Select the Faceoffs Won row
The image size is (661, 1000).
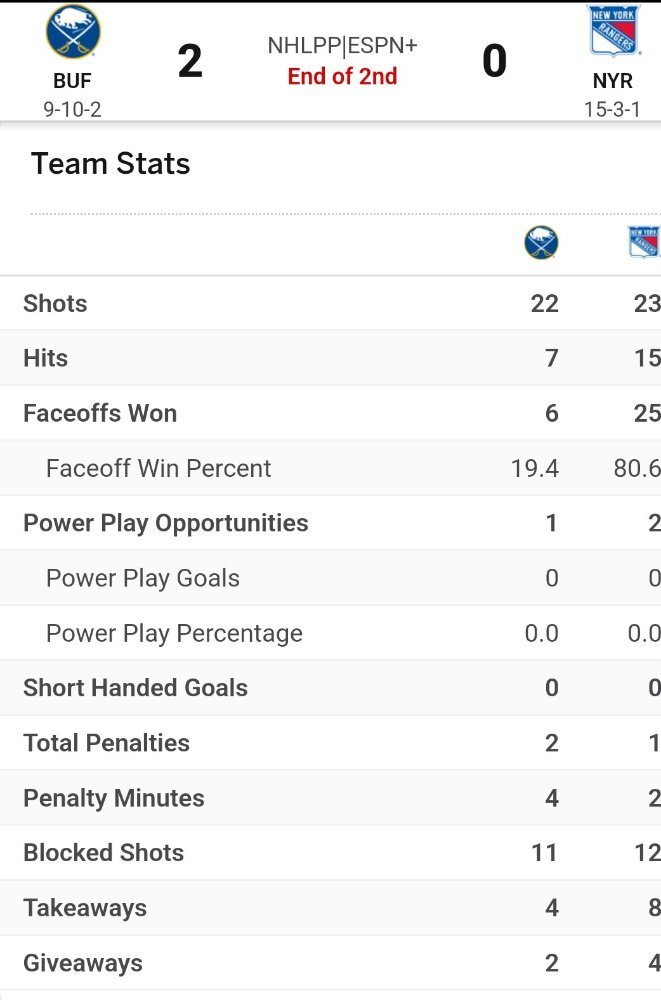click(330, 413)
